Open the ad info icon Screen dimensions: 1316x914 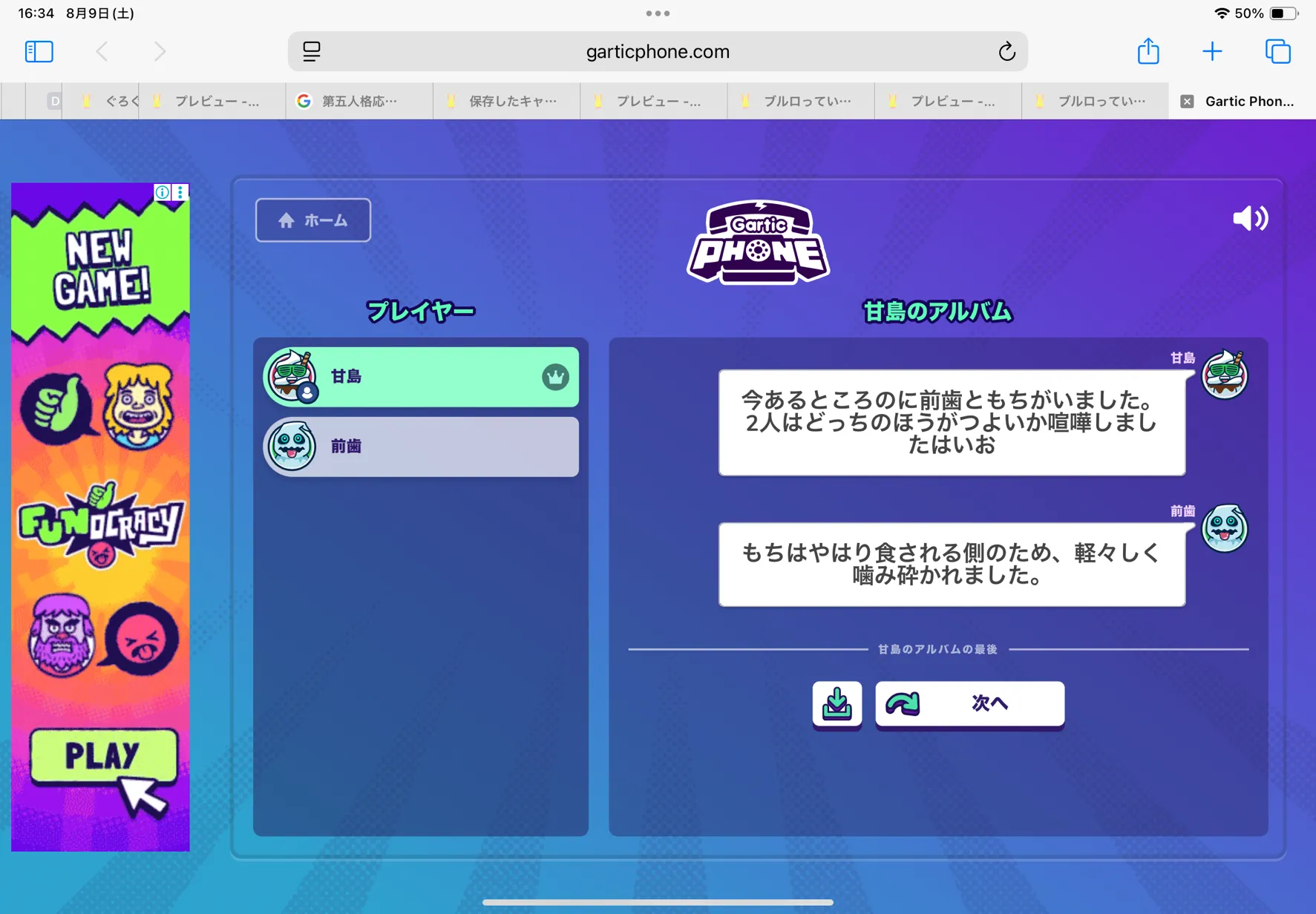point(163,192)
